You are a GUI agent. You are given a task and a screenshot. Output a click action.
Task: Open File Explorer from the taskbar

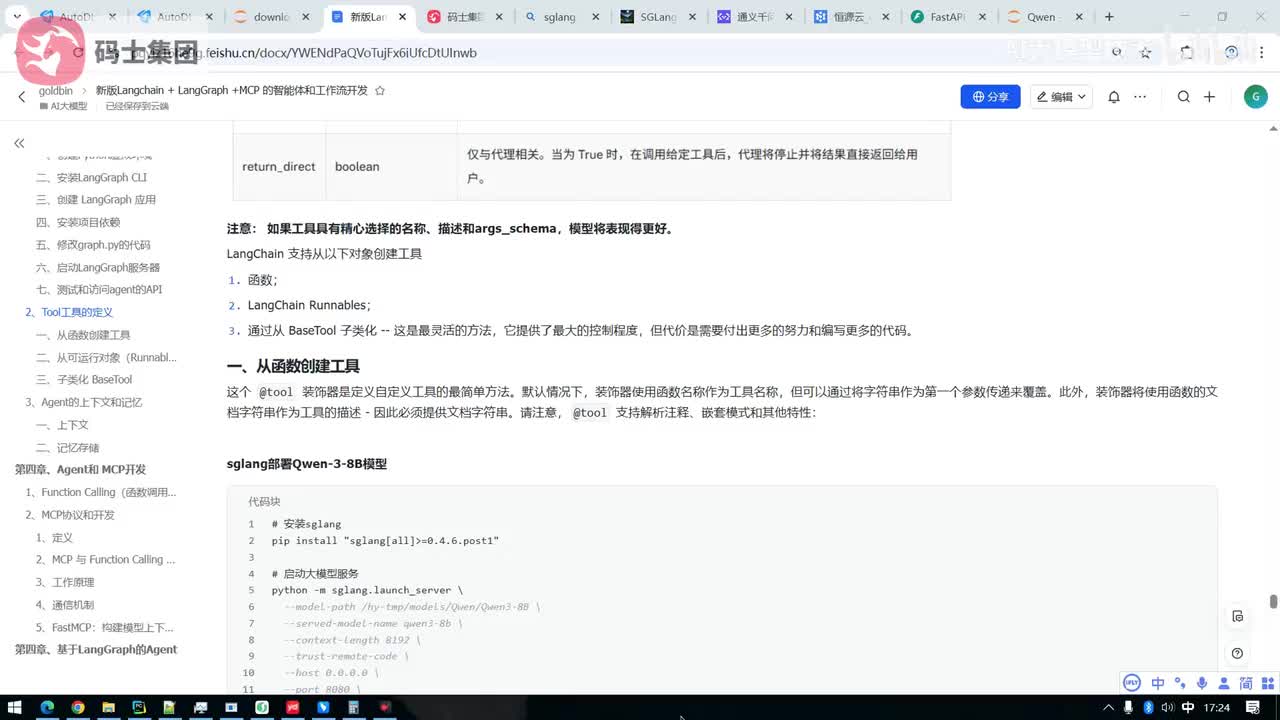108,708
